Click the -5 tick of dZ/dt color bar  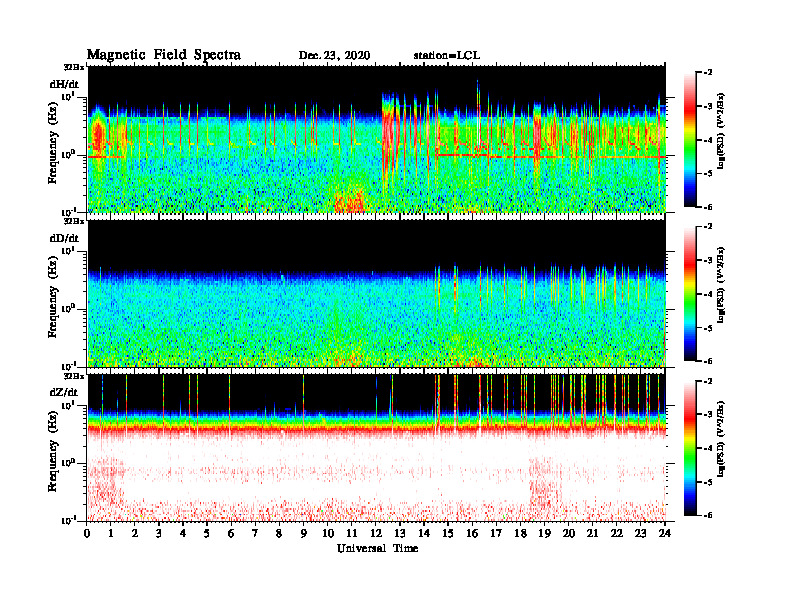(x=707, y=482)
